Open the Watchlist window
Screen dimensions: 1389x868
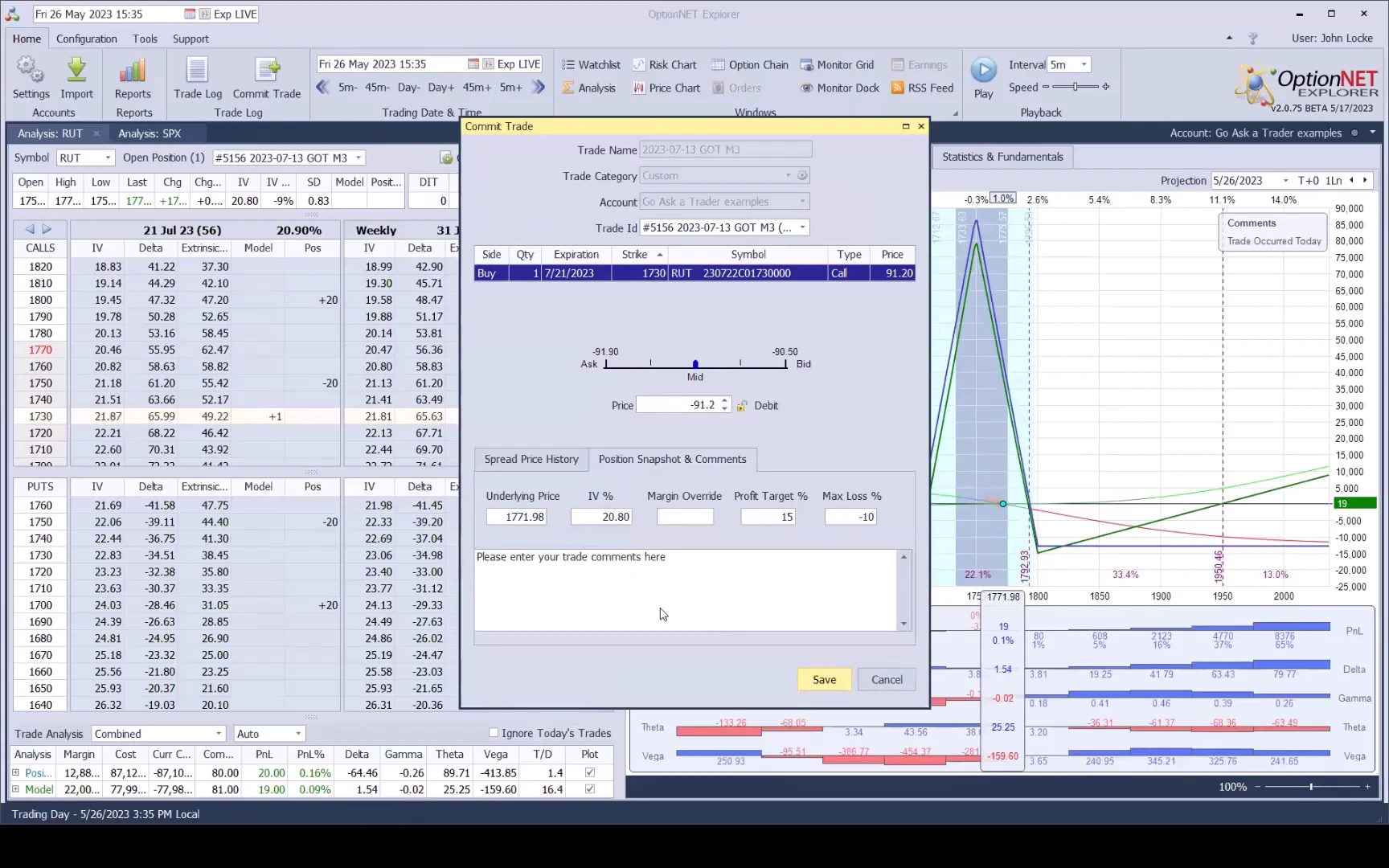[591, 65]
